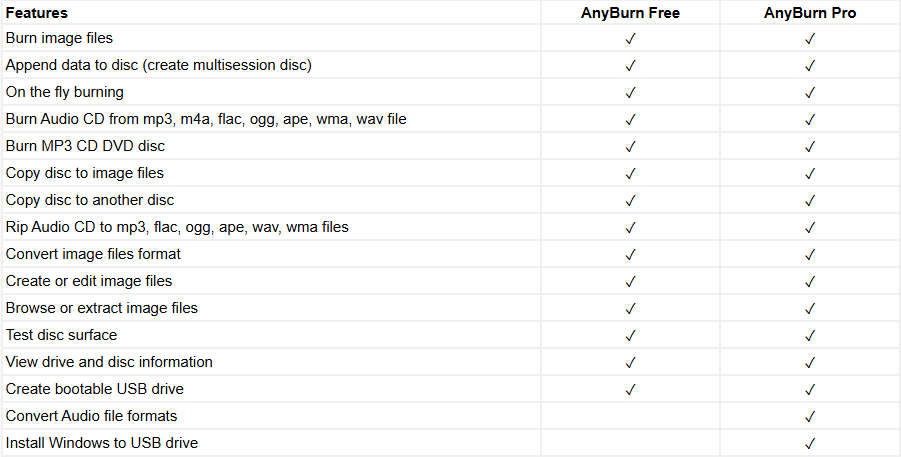Click the Convert image files format text
Viewport: 901px width, 457px height.
93,254
